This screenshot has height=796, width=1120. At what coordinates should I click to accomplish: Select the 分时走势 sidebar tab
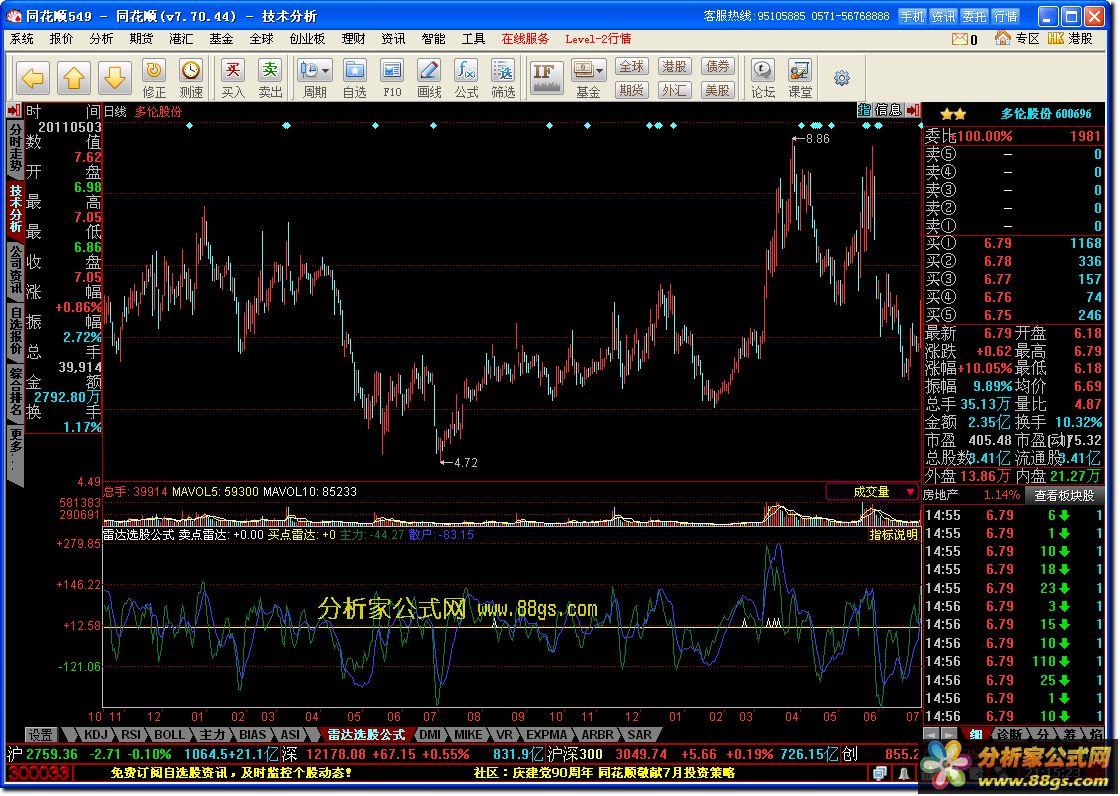tap(16, 147)
